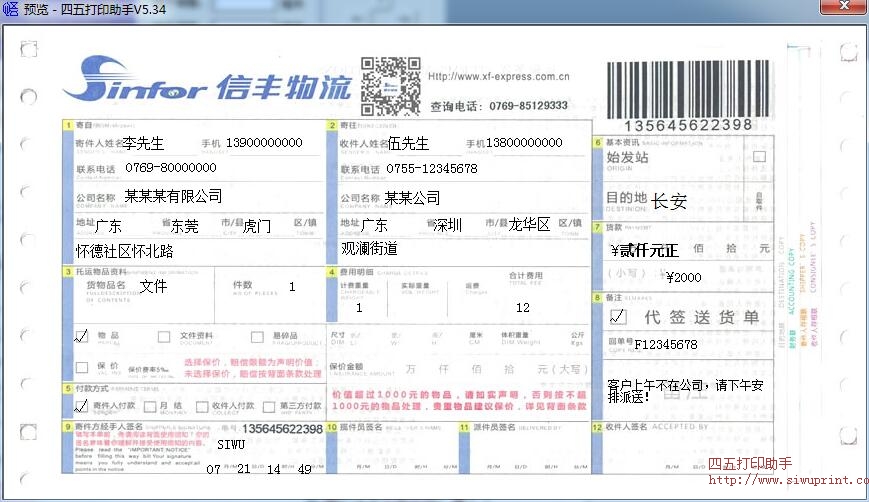Toggle the 第三方付款 checkbox
Viewport: 869px width, 502px height.
pyautogui.click(x=269, y=407)
